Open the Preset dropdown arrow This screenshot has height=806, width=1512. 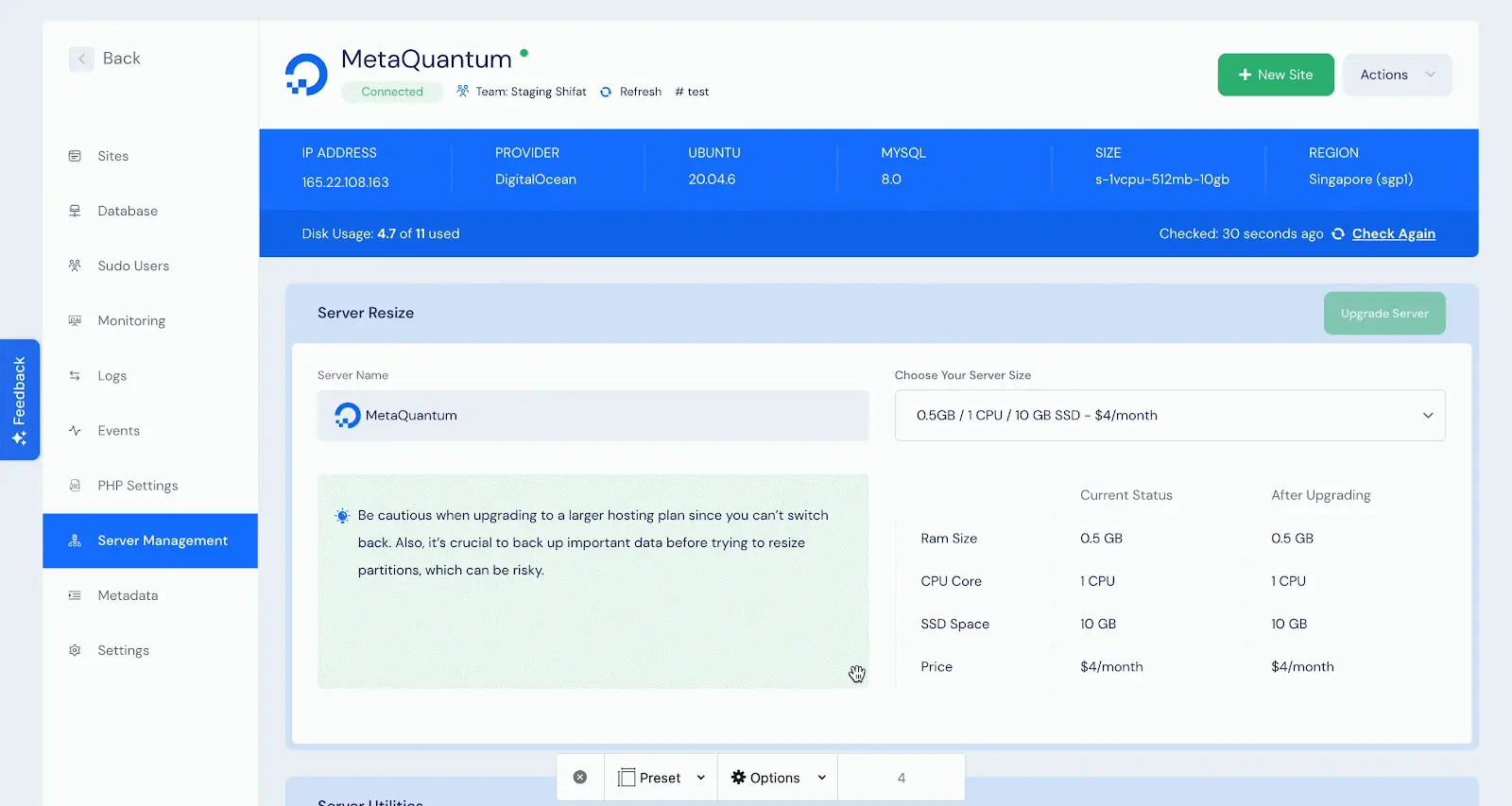[x=701, y=778]
